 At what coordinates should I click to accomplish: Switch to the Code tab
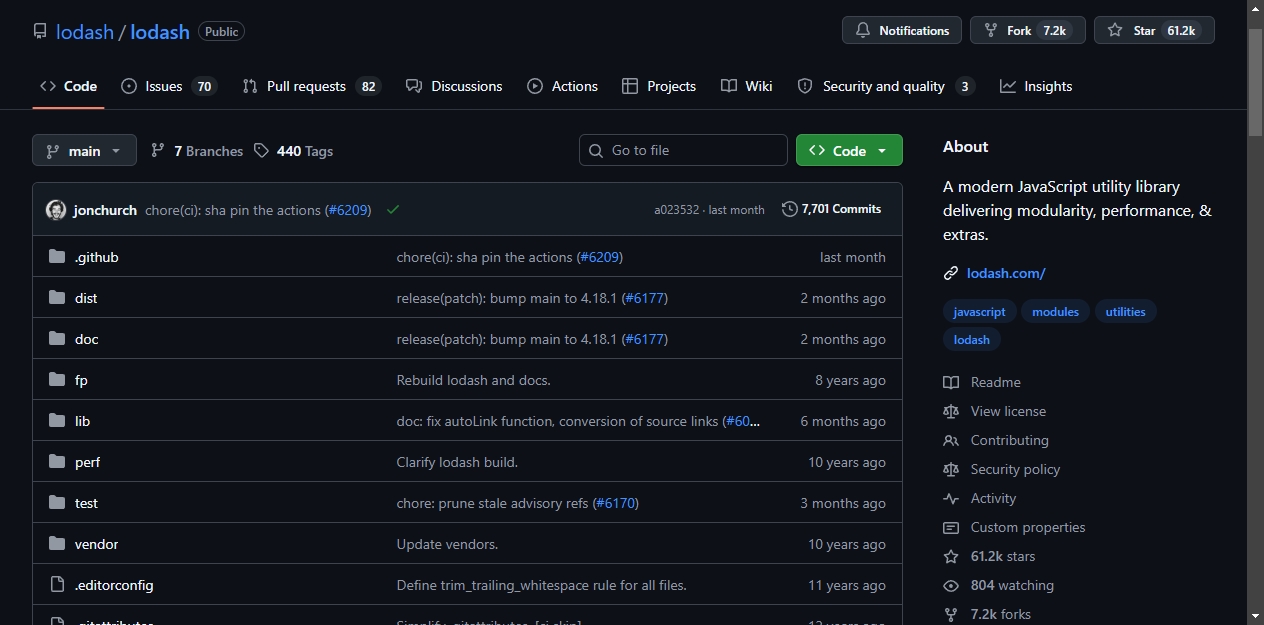point(68,86)
